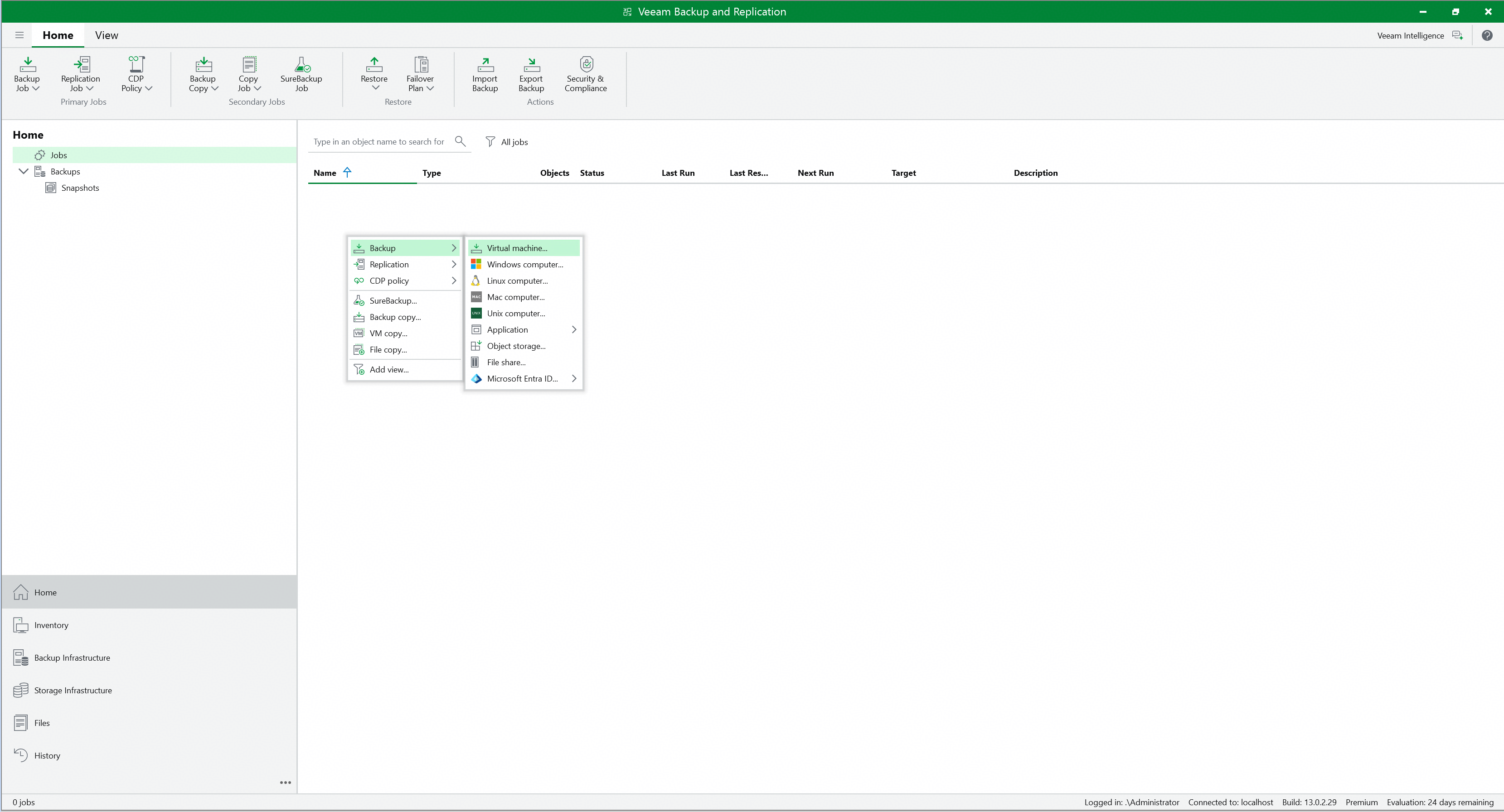Click the search magnifier icon
Screen dimensions: 1504x812
[x=460, y=141]
